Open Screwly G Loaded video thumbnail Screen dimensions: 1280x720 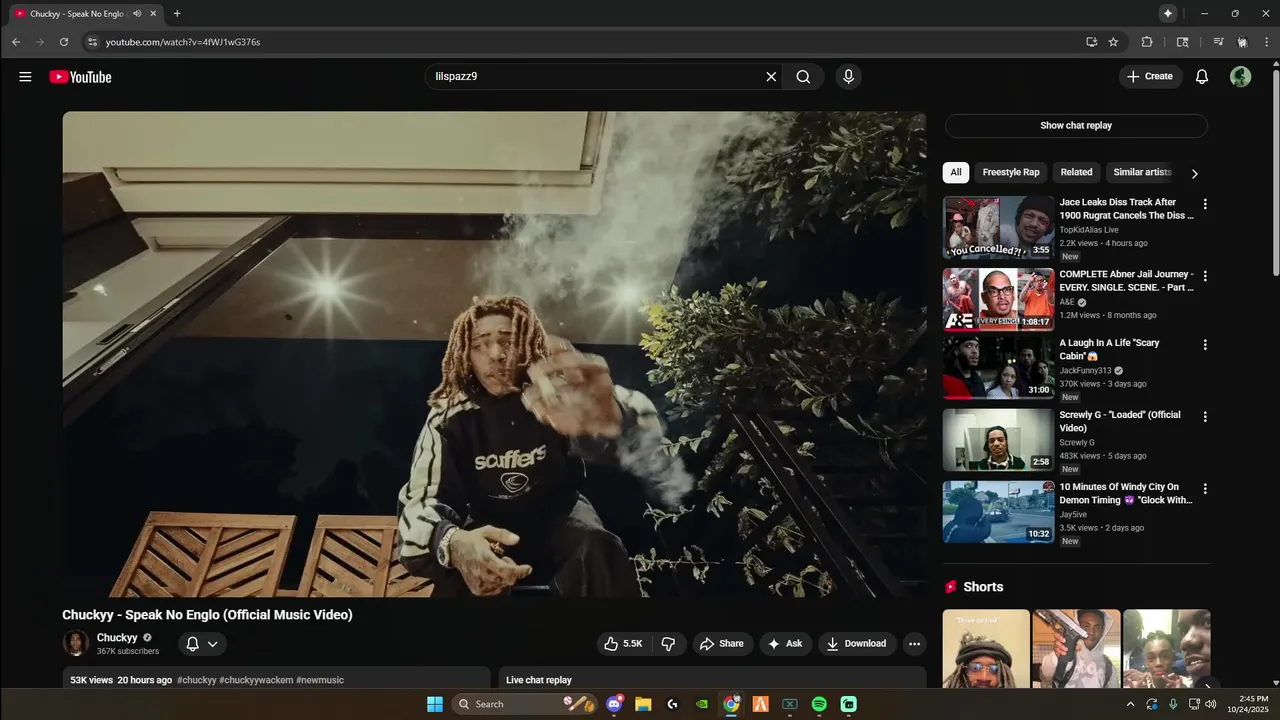[x=998, y=440]
